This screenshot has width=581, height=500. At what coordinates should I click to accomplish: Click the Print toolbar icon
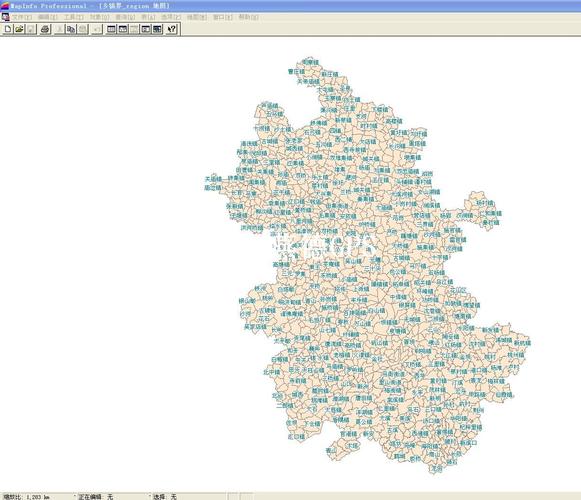[x=45, y=29]
